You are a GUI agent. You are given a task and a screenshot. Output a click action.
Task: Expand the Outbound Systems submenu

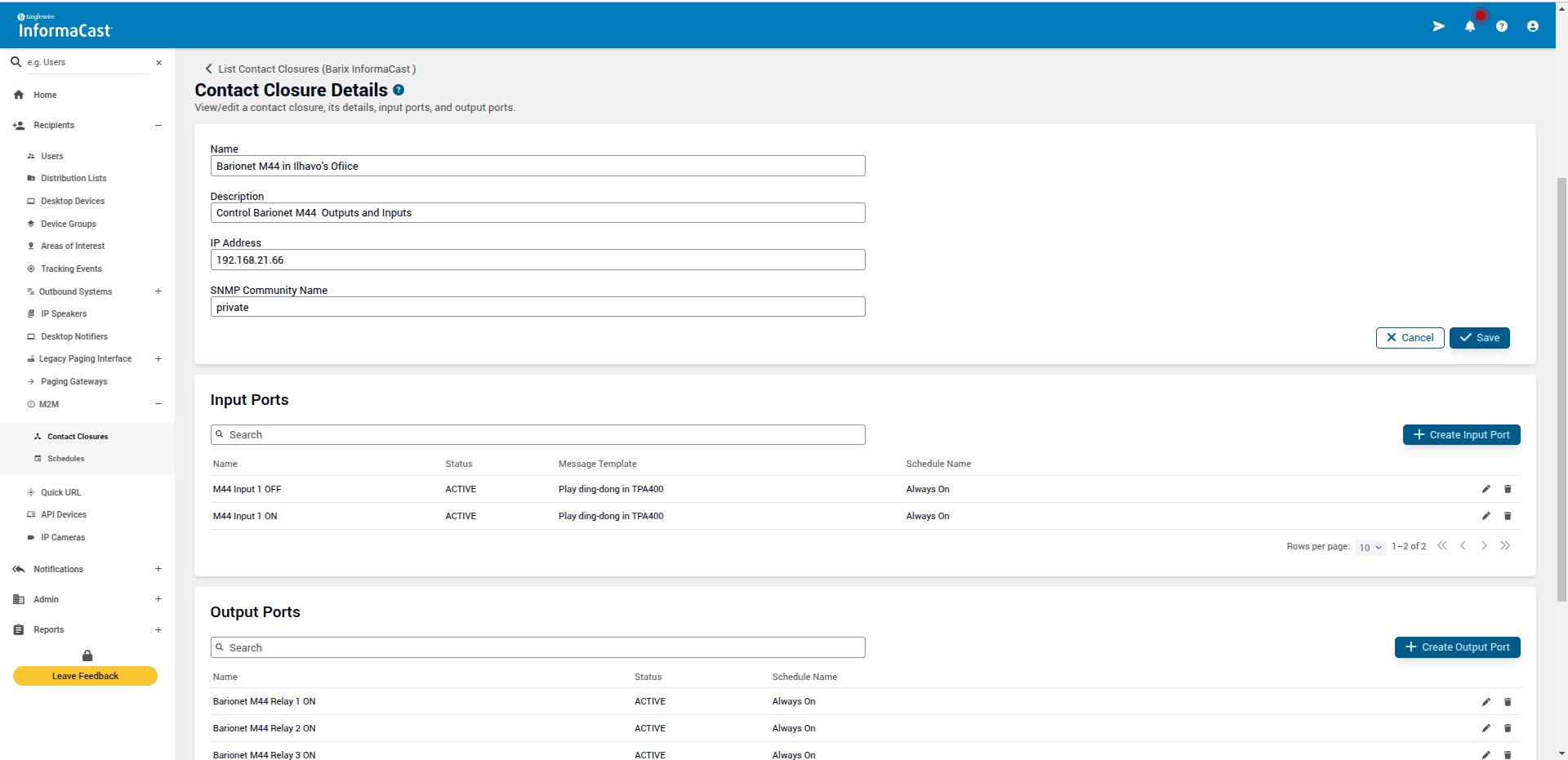[x=158, y=291]
